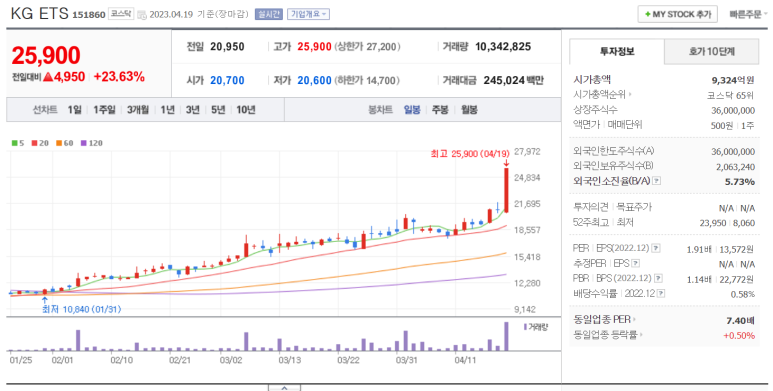Click the current price 25,900

(46, 55)
